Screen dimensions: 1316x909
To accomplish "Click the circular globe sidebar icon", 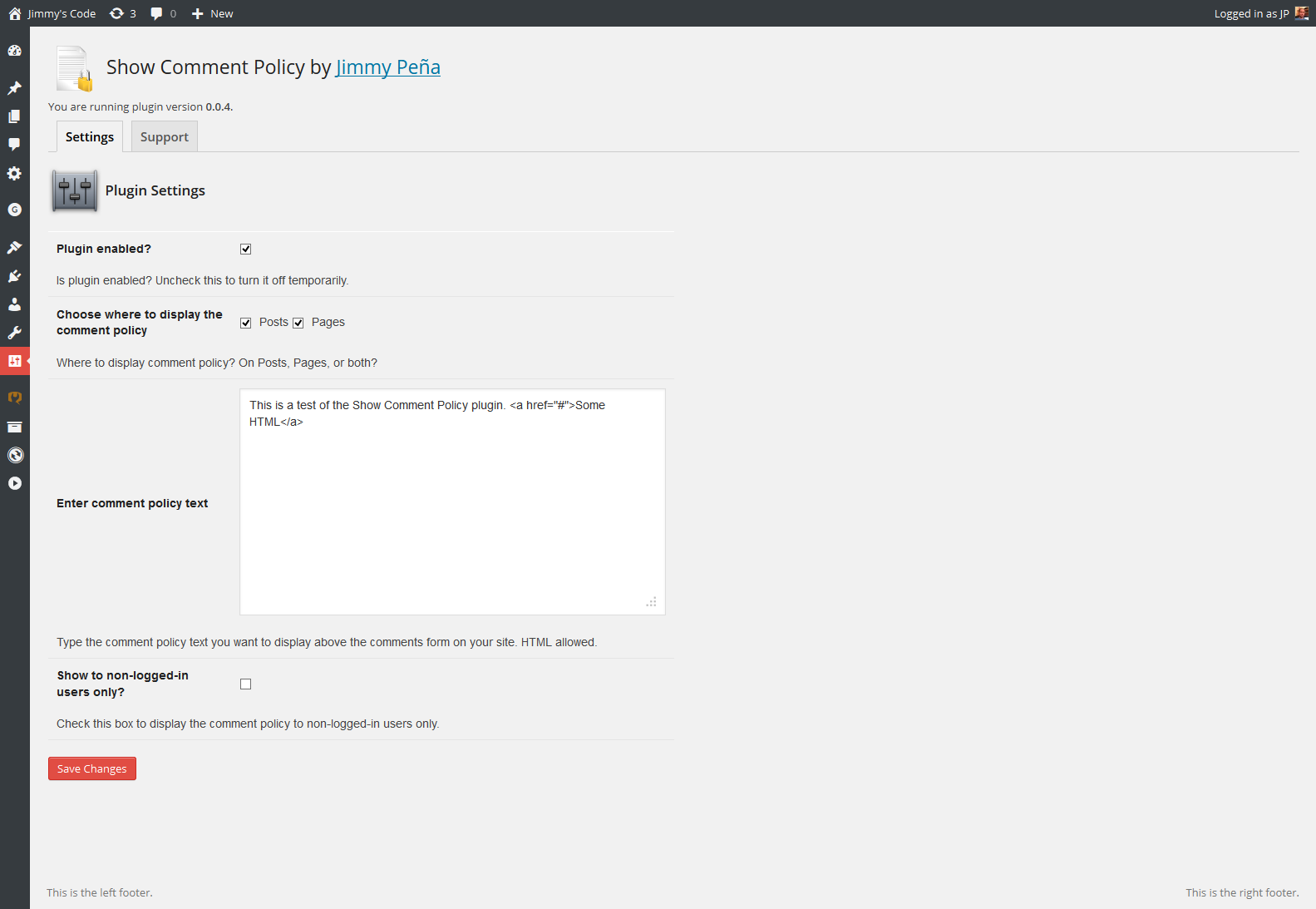I will (x=14, y=455).
